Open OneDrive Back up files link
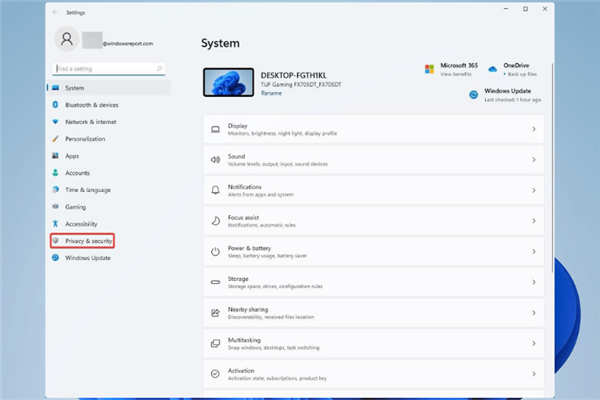This screenshot has height=400, width=600. (x=520, y=74)
